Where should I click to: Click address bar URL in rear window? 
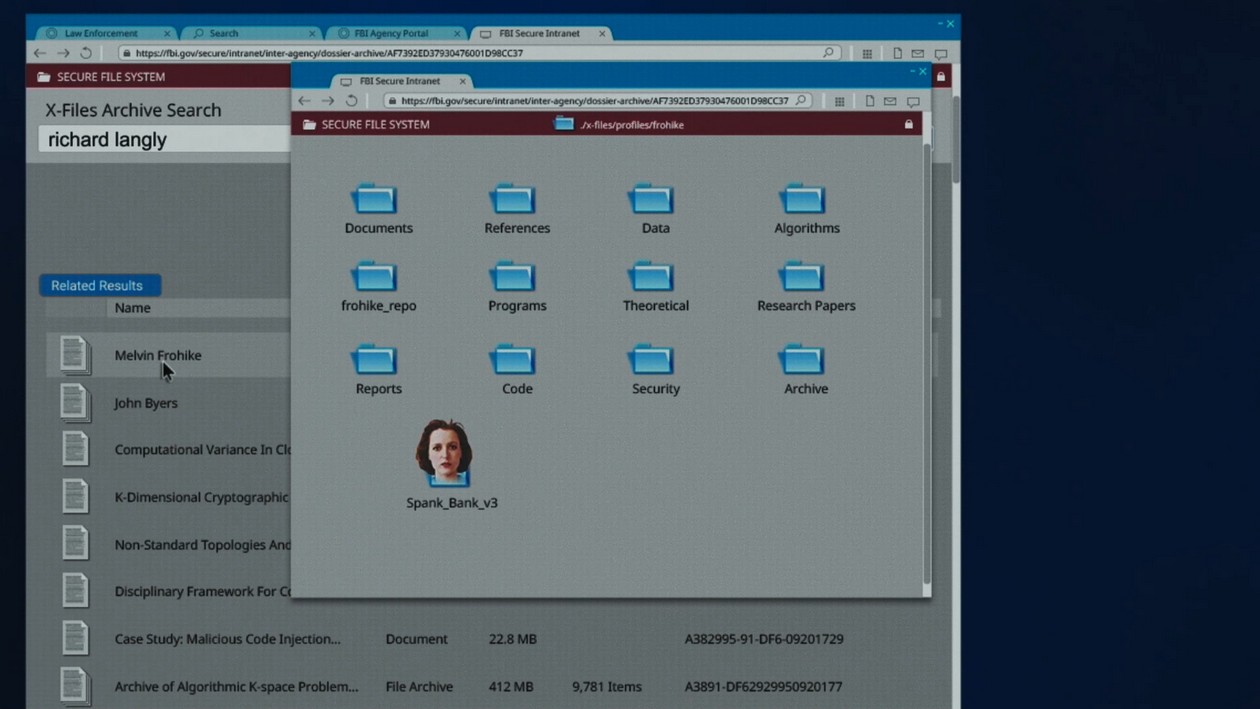point(329,53)
